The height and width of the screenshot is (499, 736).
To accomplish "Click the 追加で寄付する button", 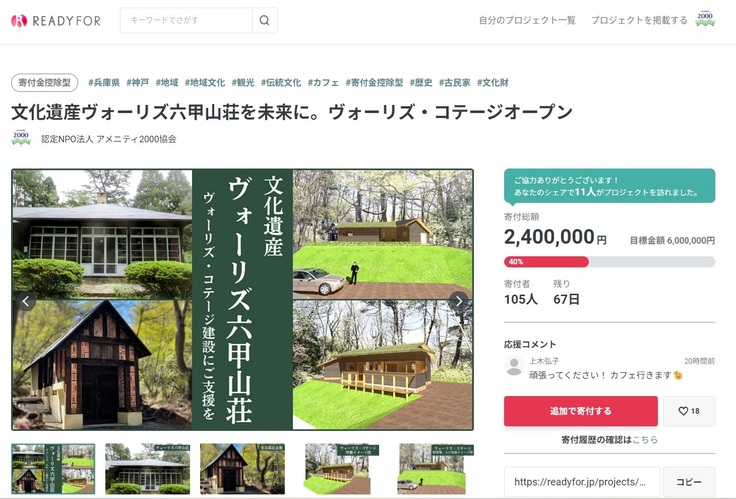I will (x=581, y=411).
